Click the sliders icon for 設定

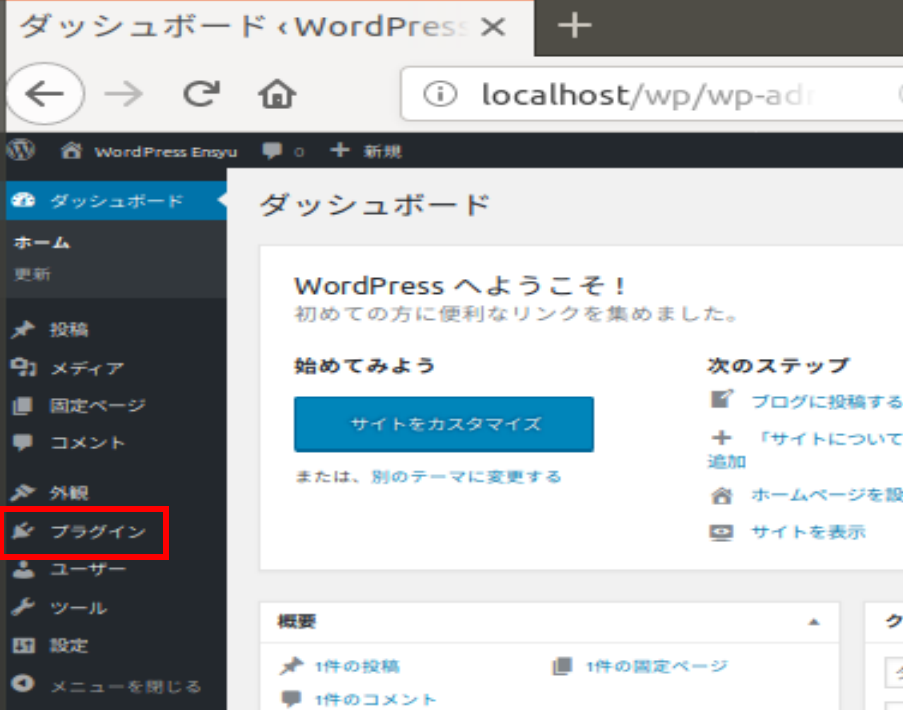pyautogui.click(x=23, y=646)
